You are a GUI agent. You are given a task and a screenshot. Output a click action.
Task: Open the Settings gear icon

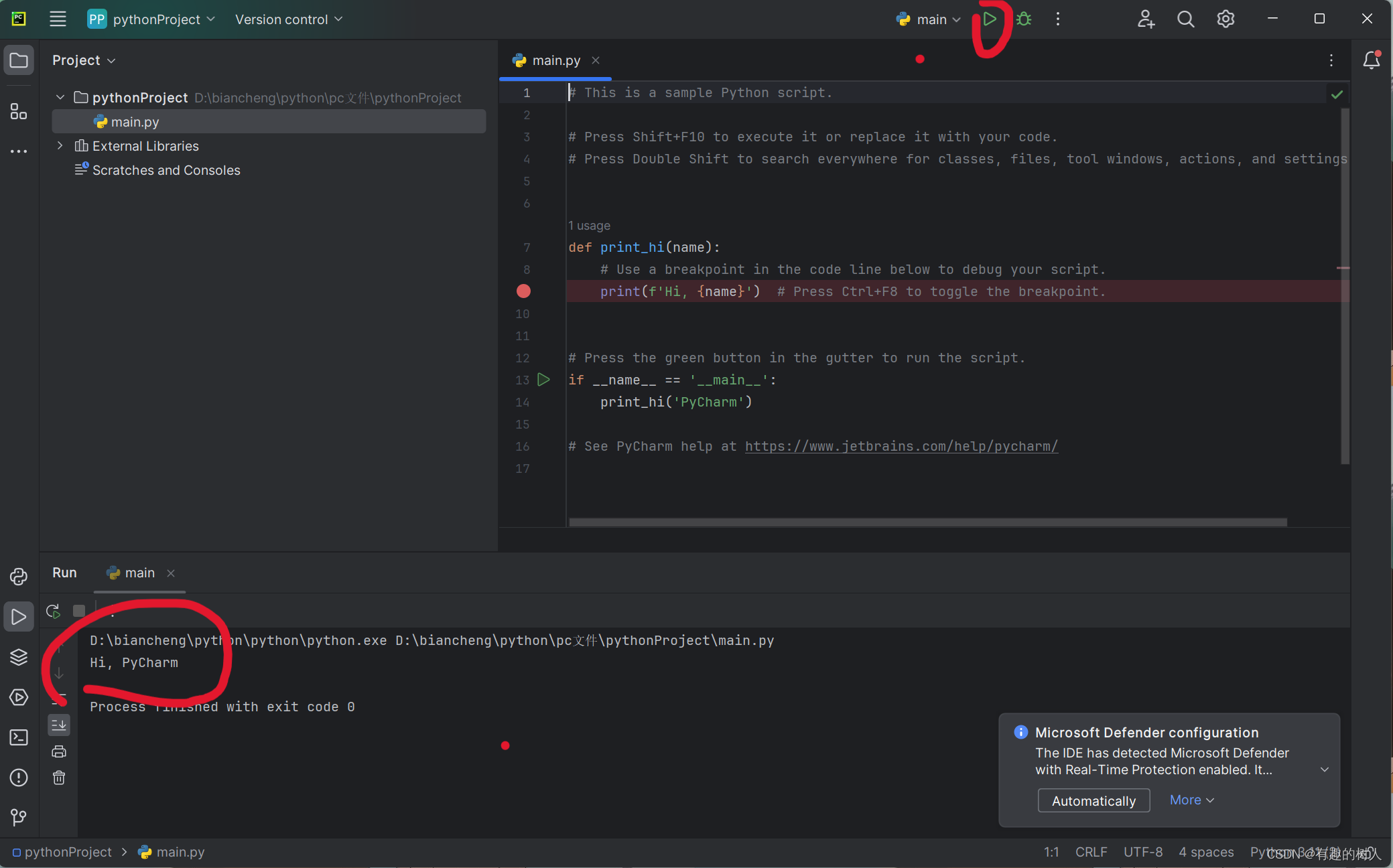click(1225, 19)
